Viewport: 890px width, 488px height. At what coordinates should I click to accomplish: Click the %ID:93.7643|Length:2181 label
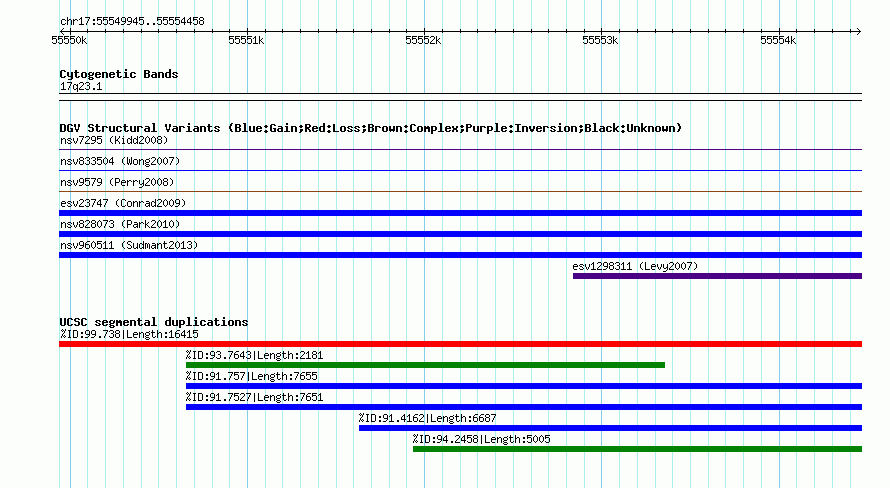(254, 355)
